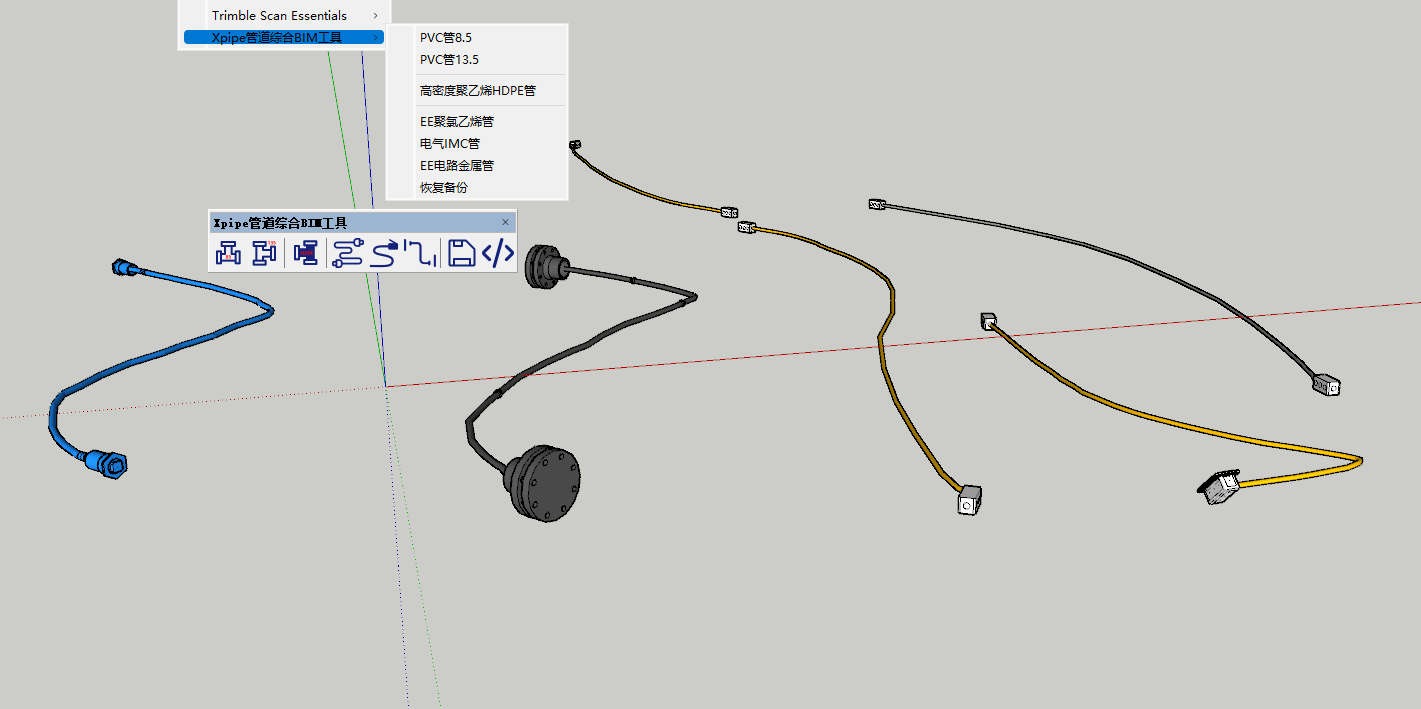Pick the 电气IMC管 menu option
This screenshot has height=709, width=1421.
449,144
